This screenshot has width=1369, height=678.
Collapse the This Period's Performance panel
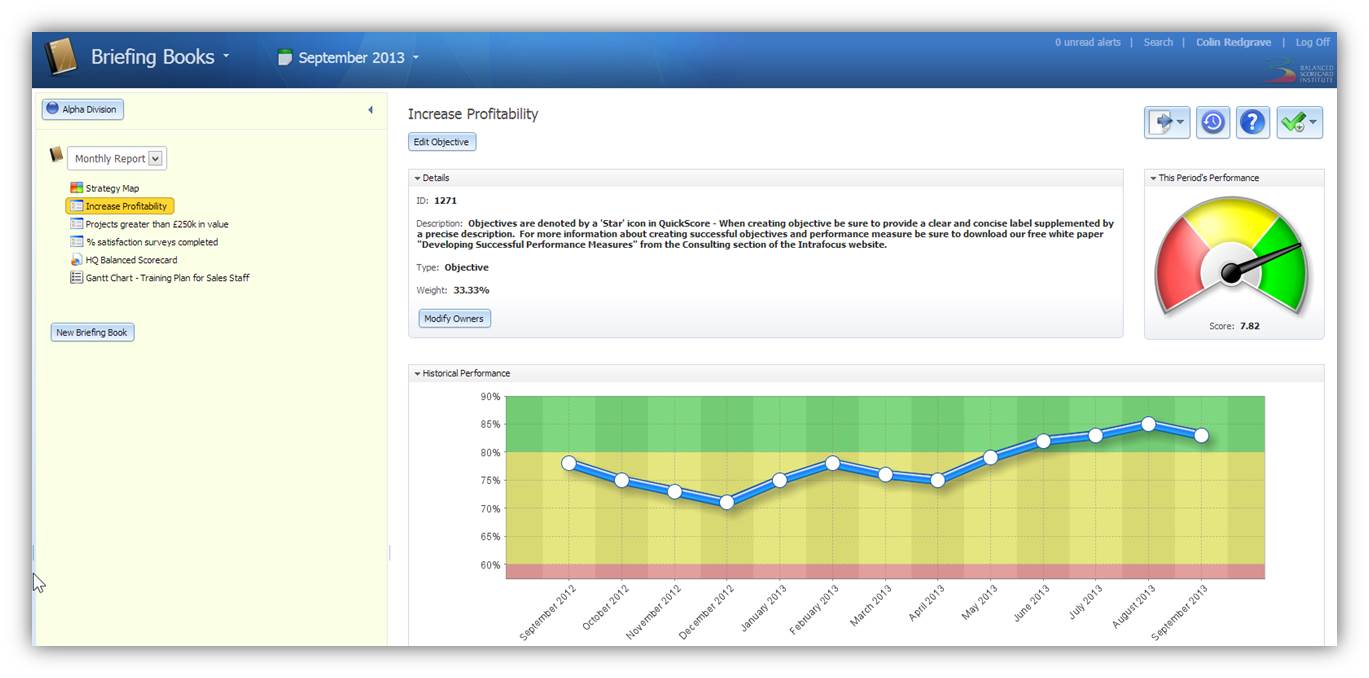tap(1153, 178)
